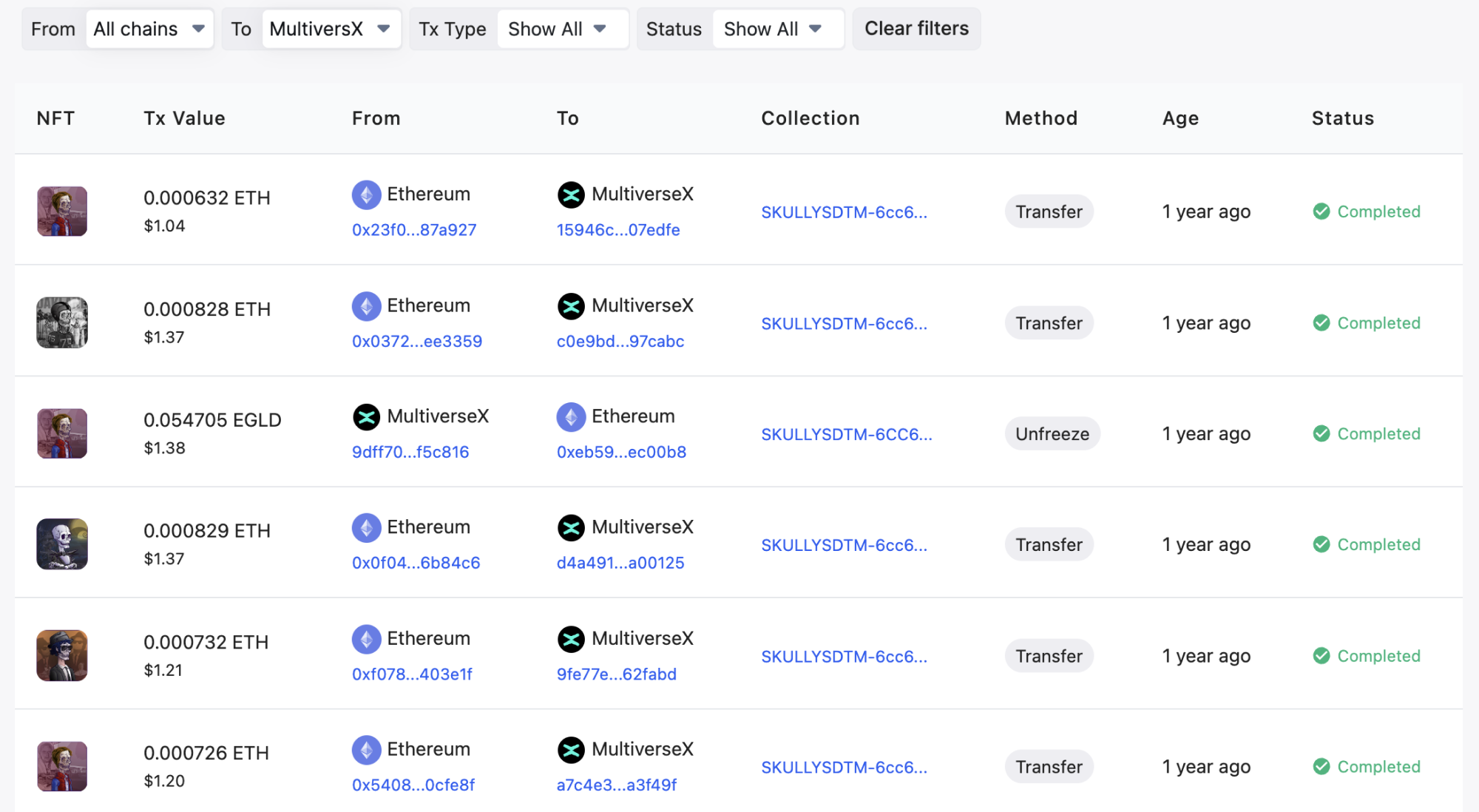Click the Tx Value column header
The width and height of the screenshot is (1479, 812).
click(x=184, y=118)
